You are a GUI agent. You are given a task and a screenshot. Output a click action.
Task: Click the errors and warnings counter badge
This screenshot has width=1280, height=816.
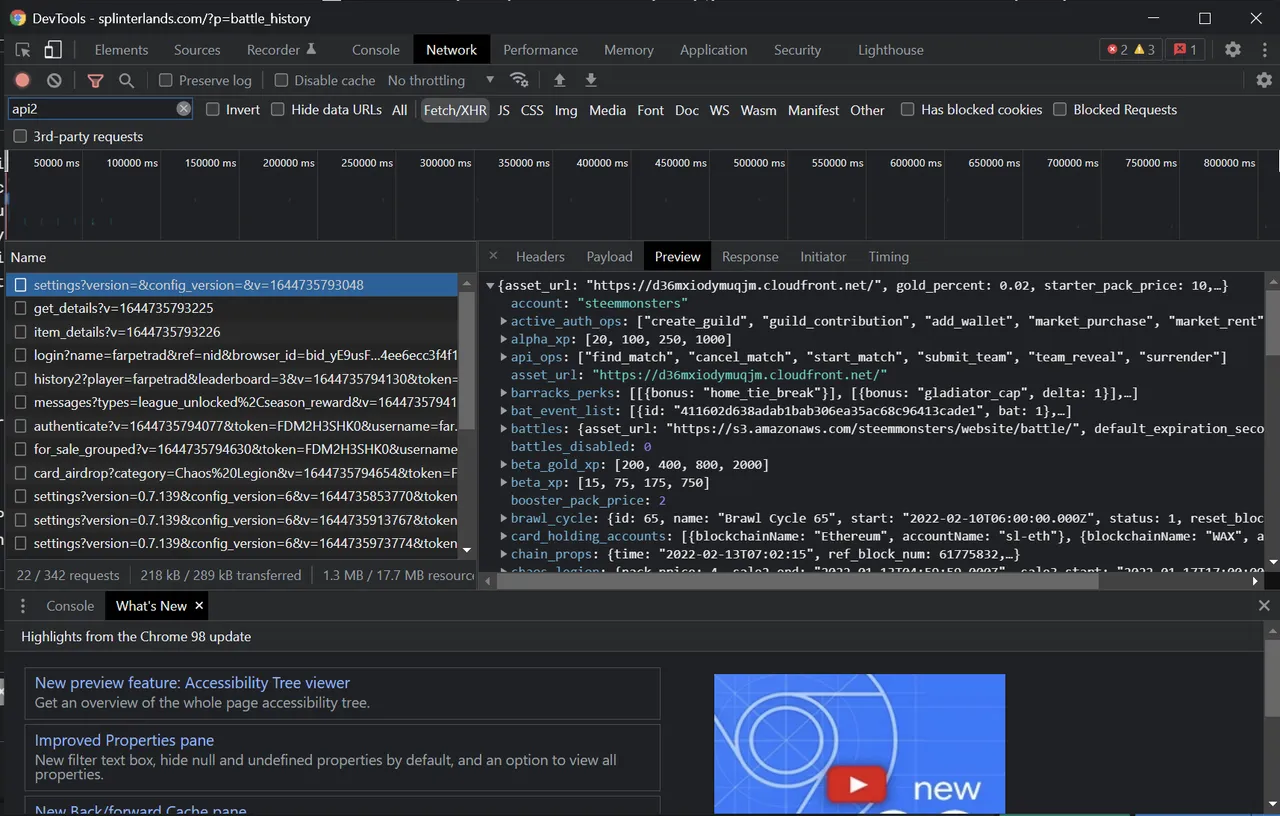coord(1131,49)
